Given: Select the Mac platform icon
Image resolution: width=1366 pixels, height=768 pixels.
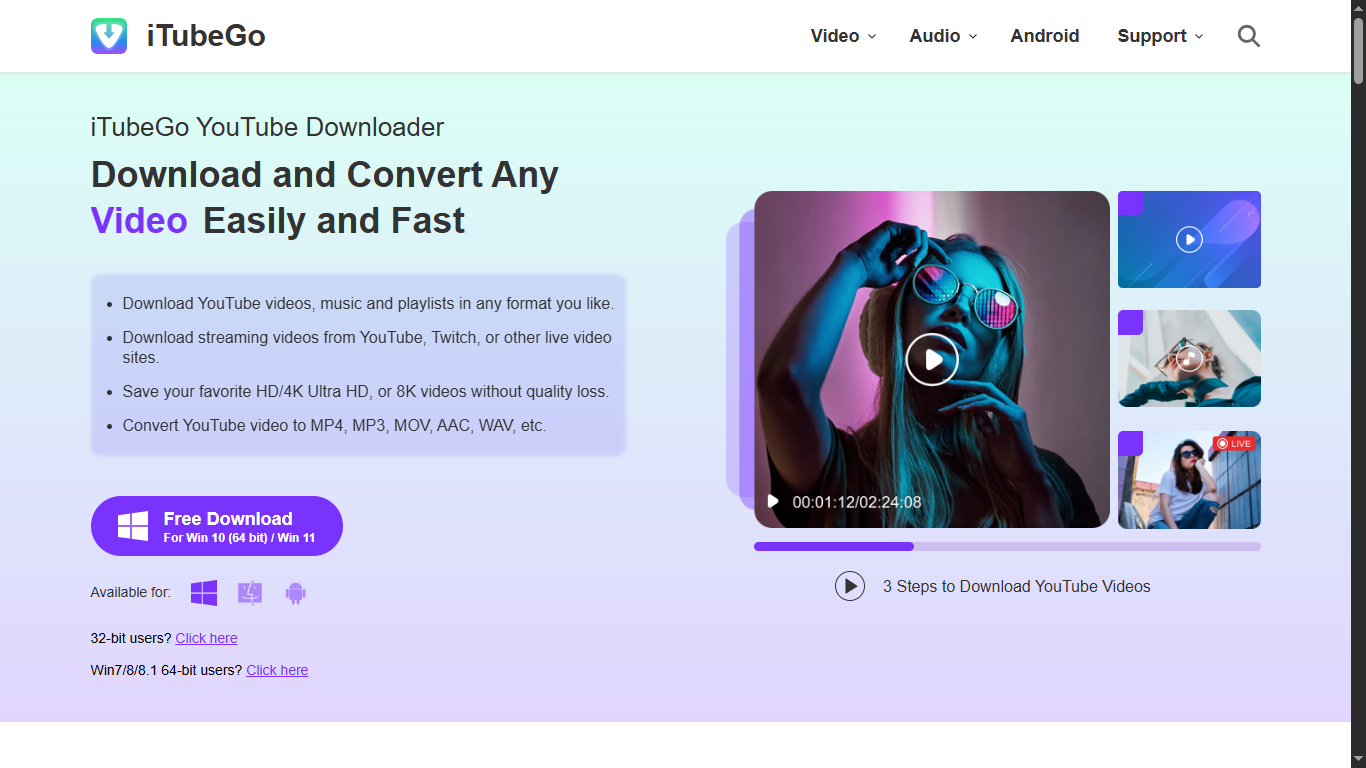Looking at the screenshot, I should click(250, 593).
